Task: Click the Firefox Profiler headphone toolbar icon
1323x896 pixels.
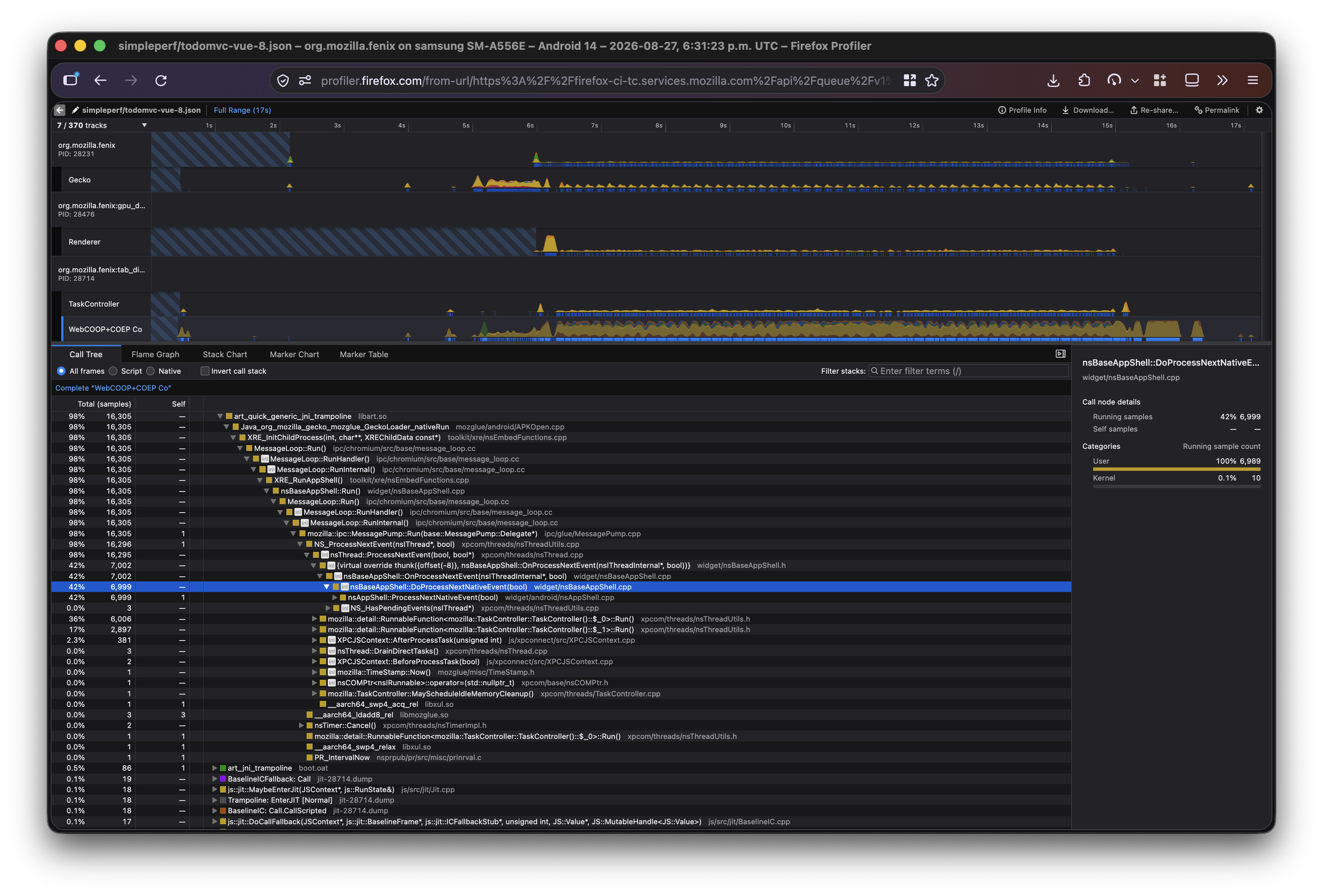Action: click(1114, 80)
